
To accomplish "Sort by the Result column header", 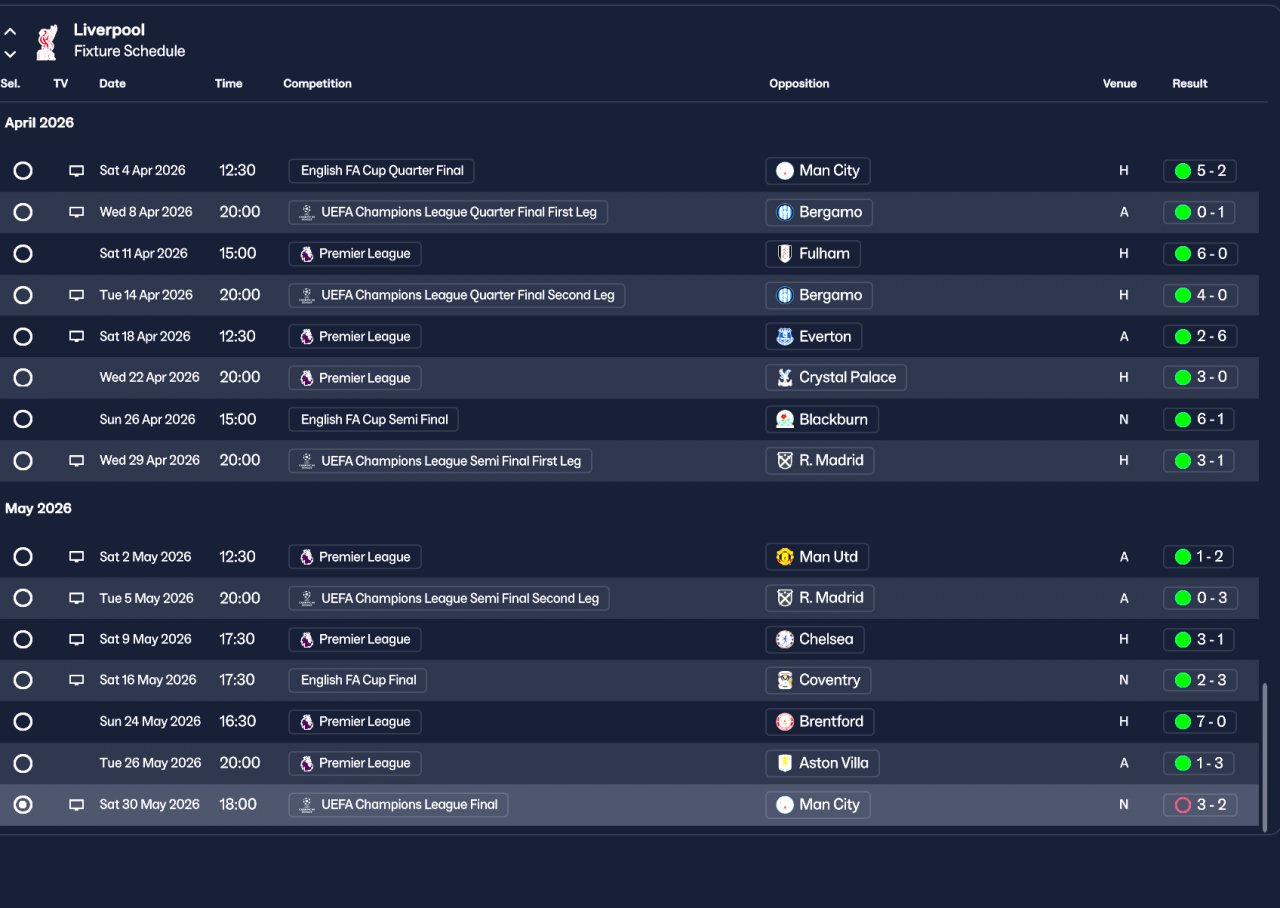I will pyautogui.click(x=1190, y=84).
